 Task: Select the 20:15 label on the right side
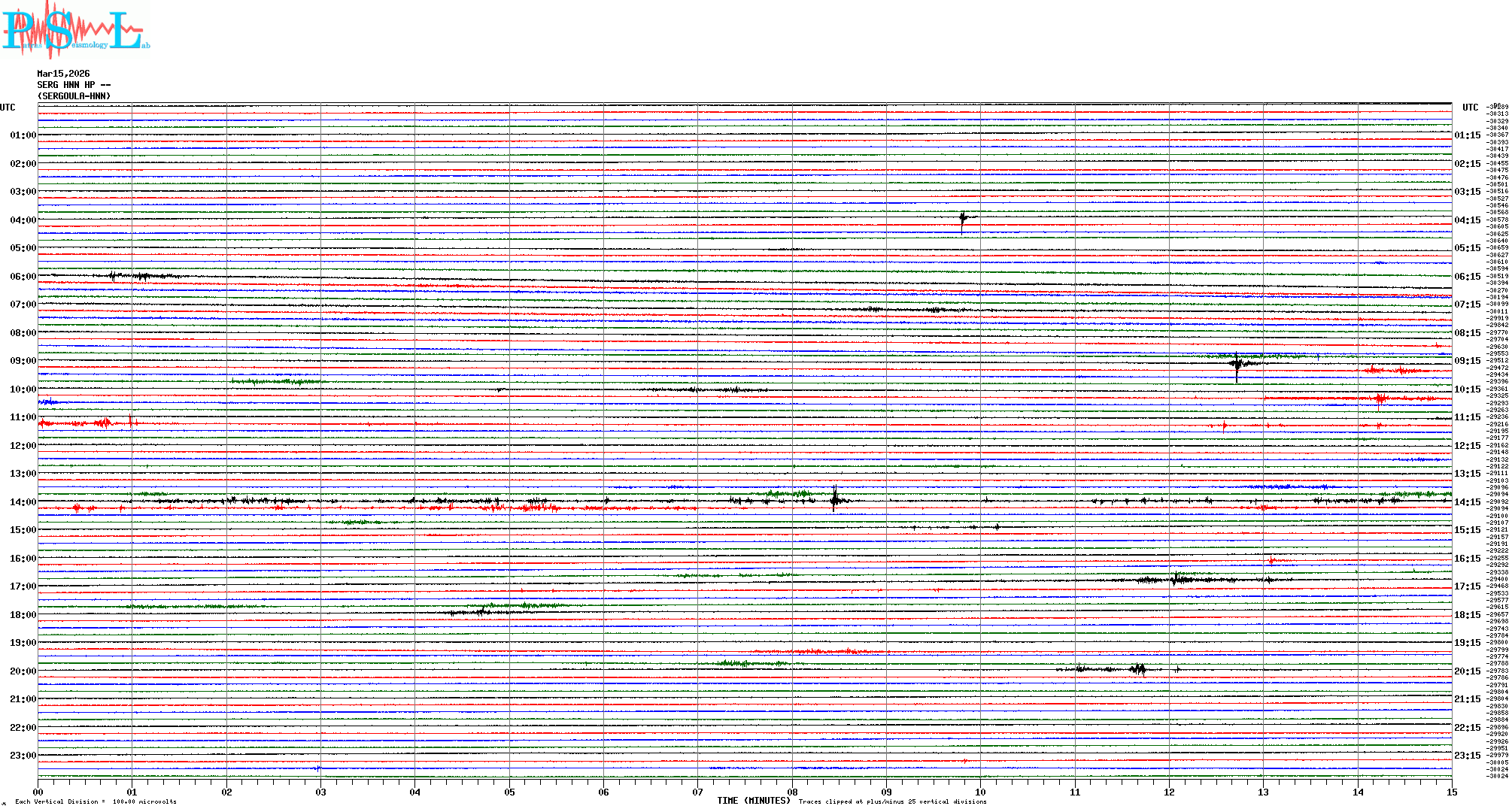1467,671
